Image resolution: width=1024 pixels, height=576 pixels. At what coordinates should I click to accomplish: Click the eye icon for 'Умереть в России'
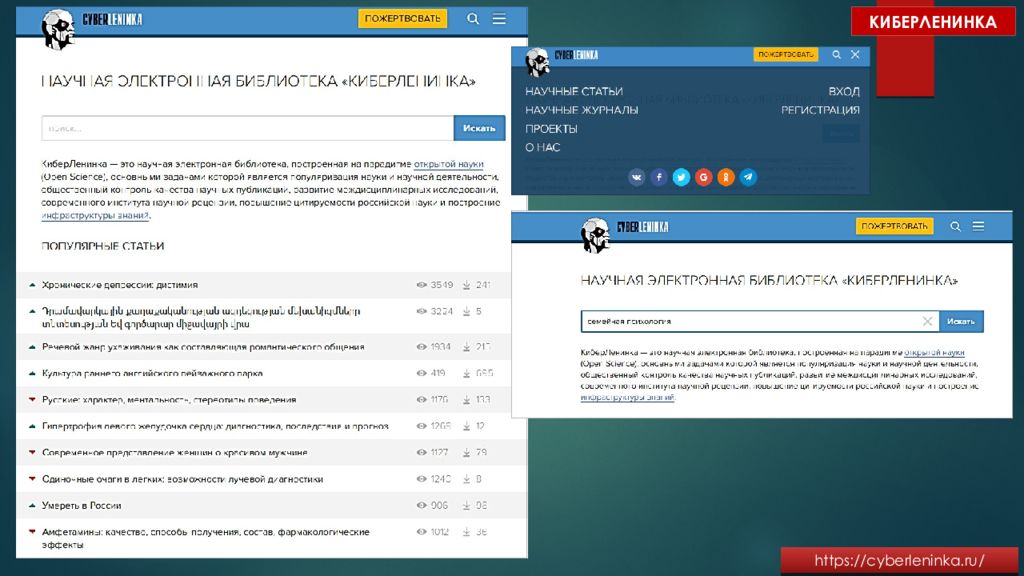[x=421, y=505]
